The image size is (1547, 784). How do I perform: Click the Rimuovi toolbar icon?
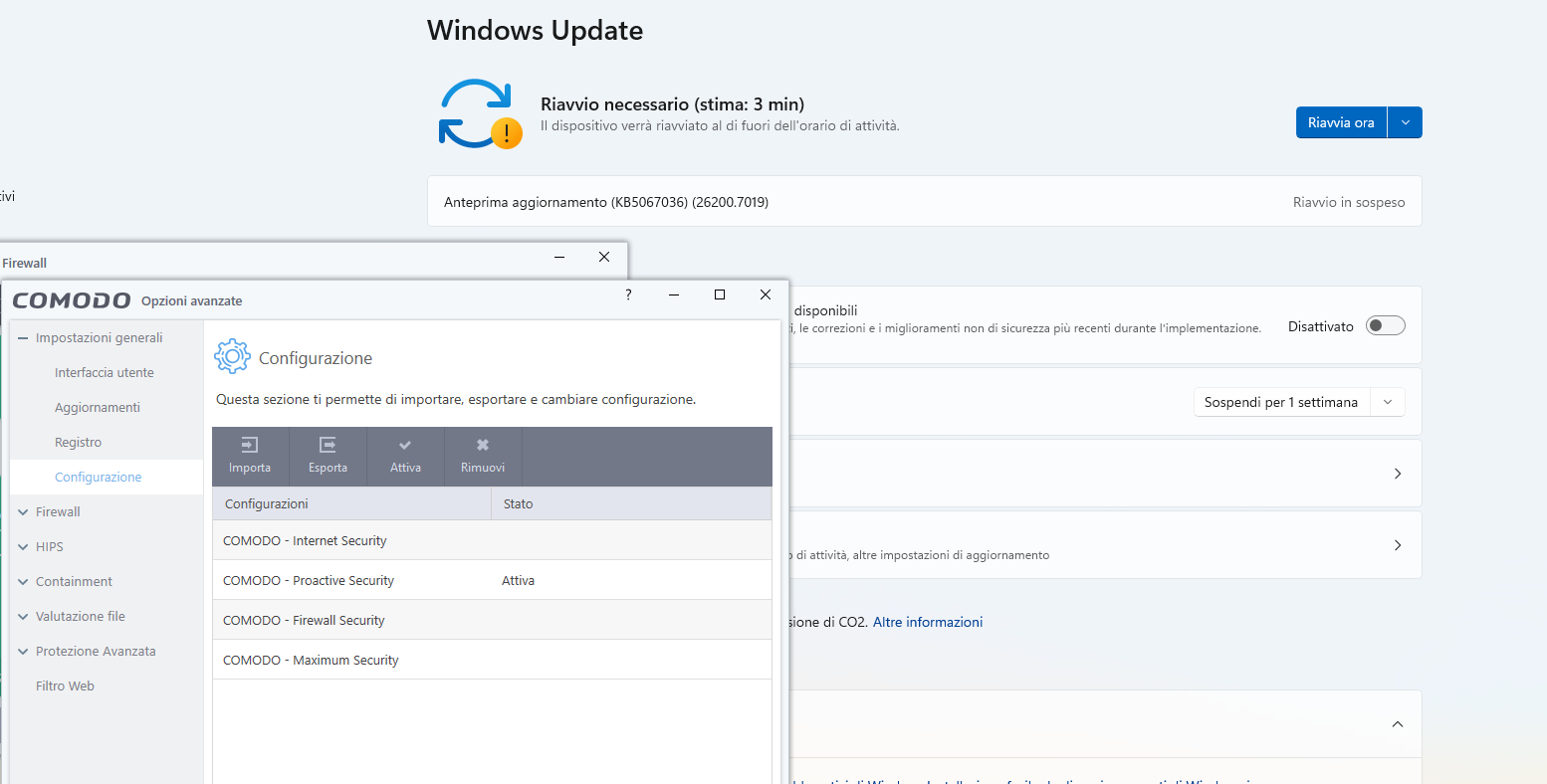point(483,446)
